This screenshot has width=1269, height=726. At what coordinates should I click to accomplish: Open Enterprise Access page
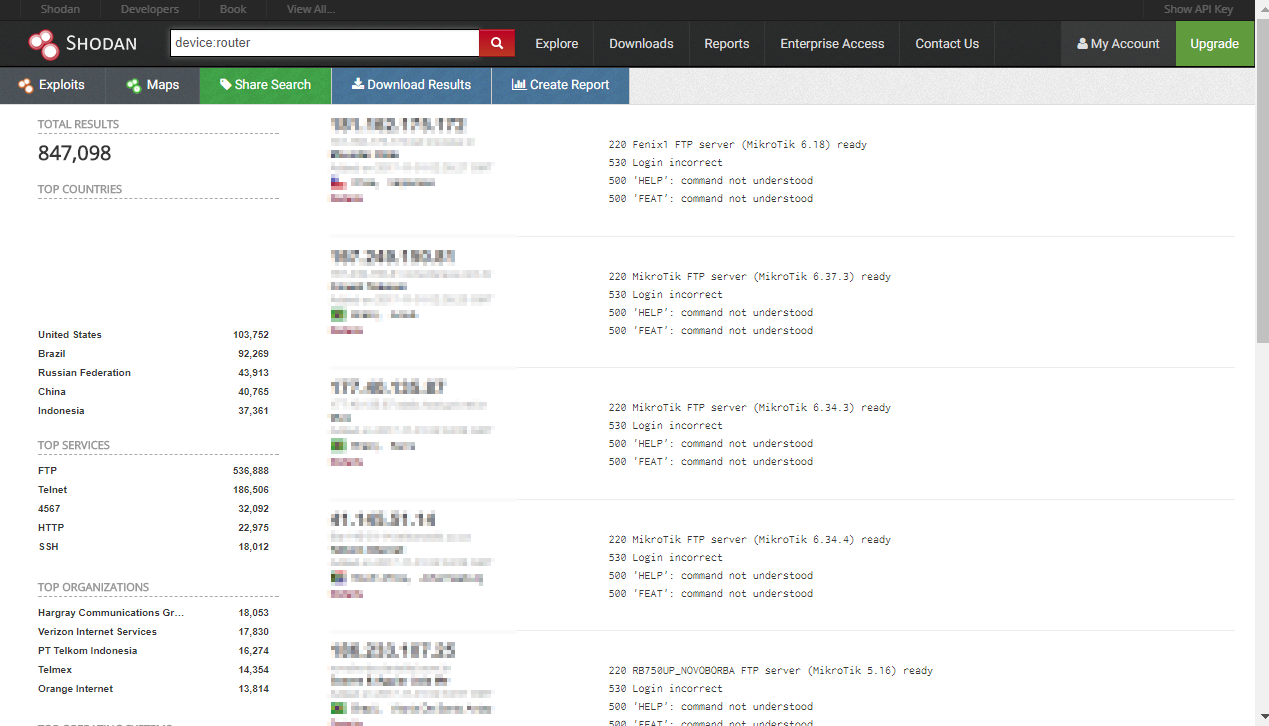(x=832, y=44)
